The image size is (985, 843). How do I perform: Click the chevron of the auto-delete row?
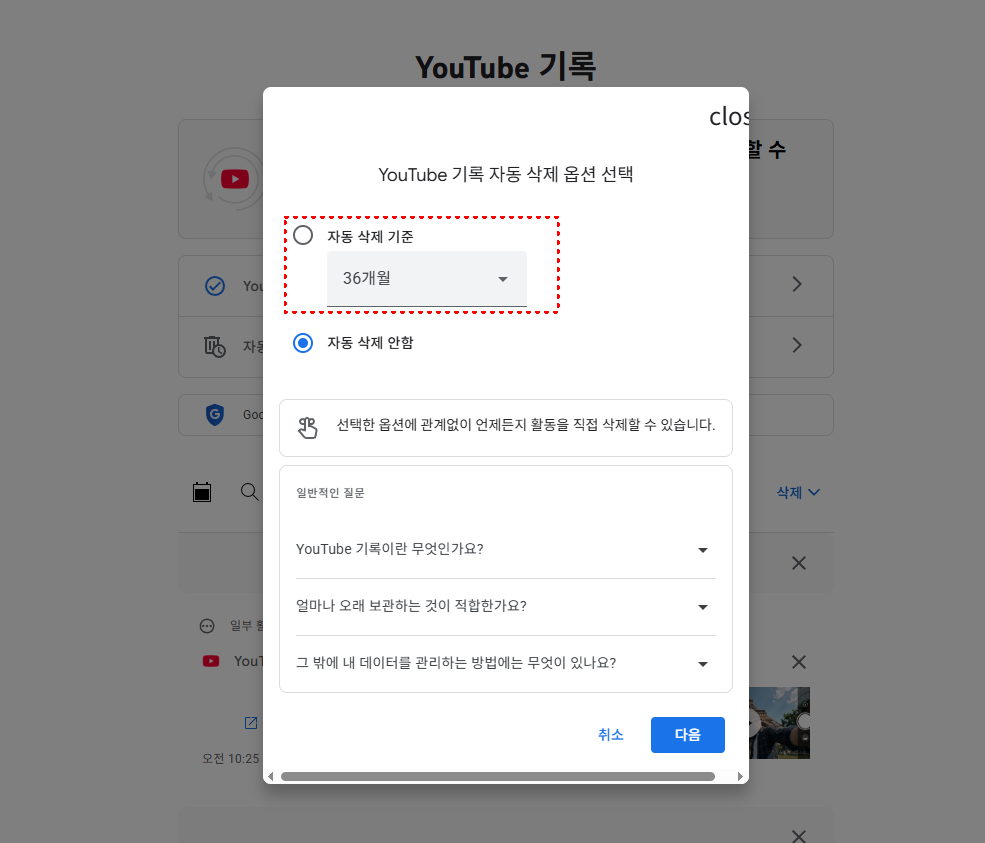797,345
